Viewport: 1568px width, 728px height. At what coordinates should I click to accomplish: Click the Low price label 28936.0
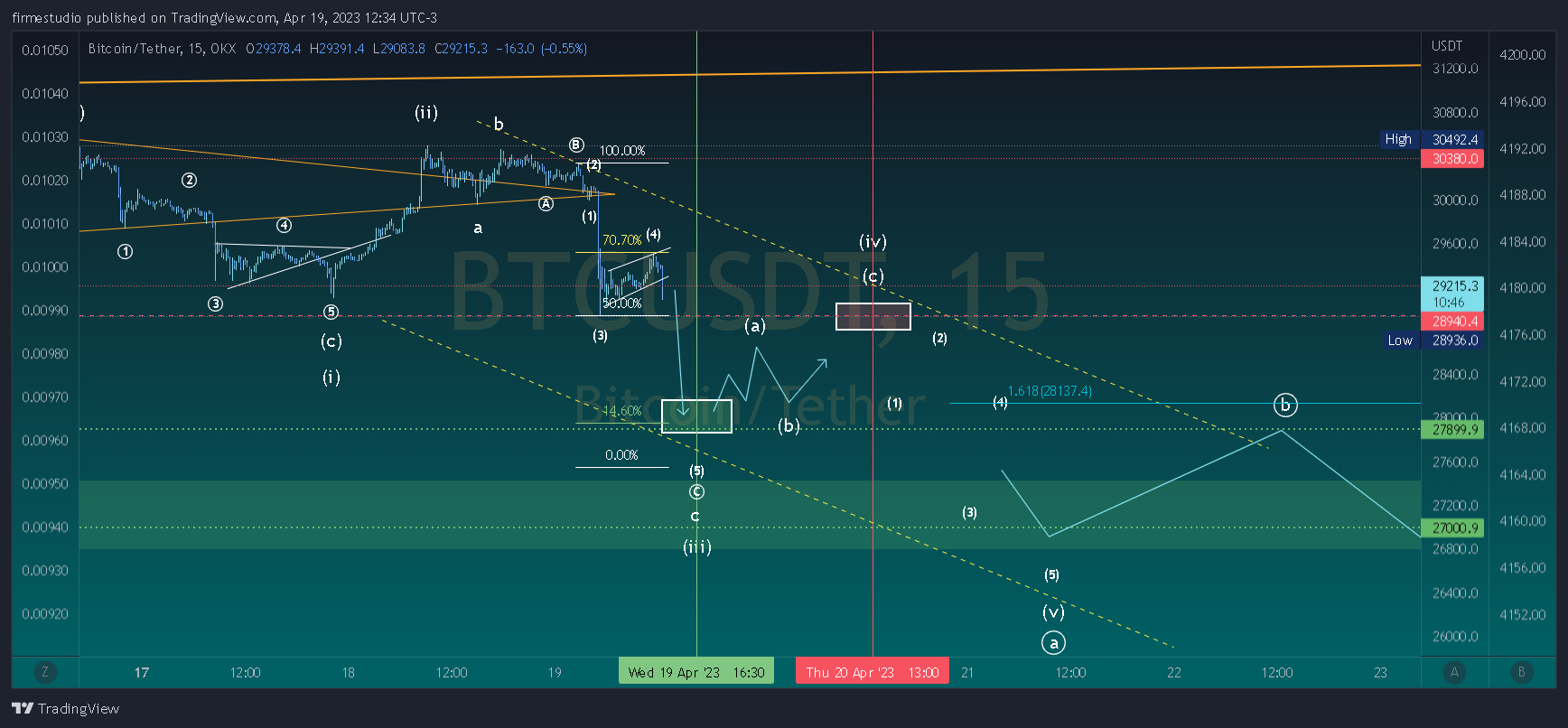[x=1452, y=341]
